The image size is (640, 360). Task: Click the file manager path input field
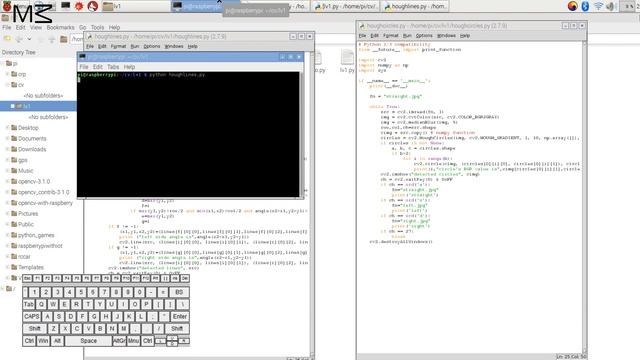76,39
